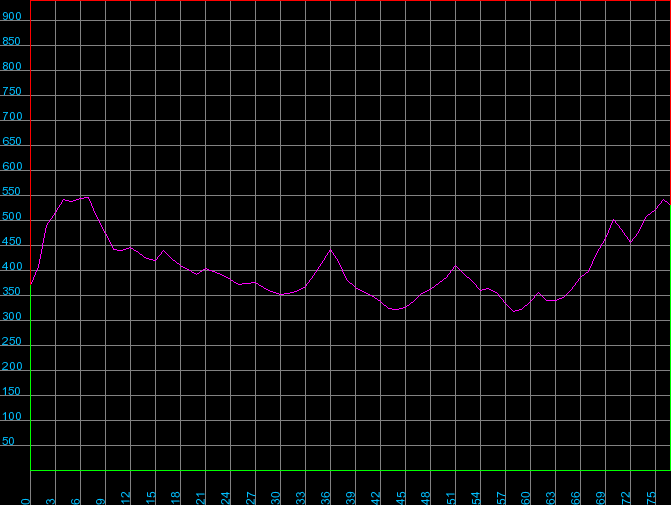
Task: Click the 66 x-axis label
Action: tap(576, 498)
